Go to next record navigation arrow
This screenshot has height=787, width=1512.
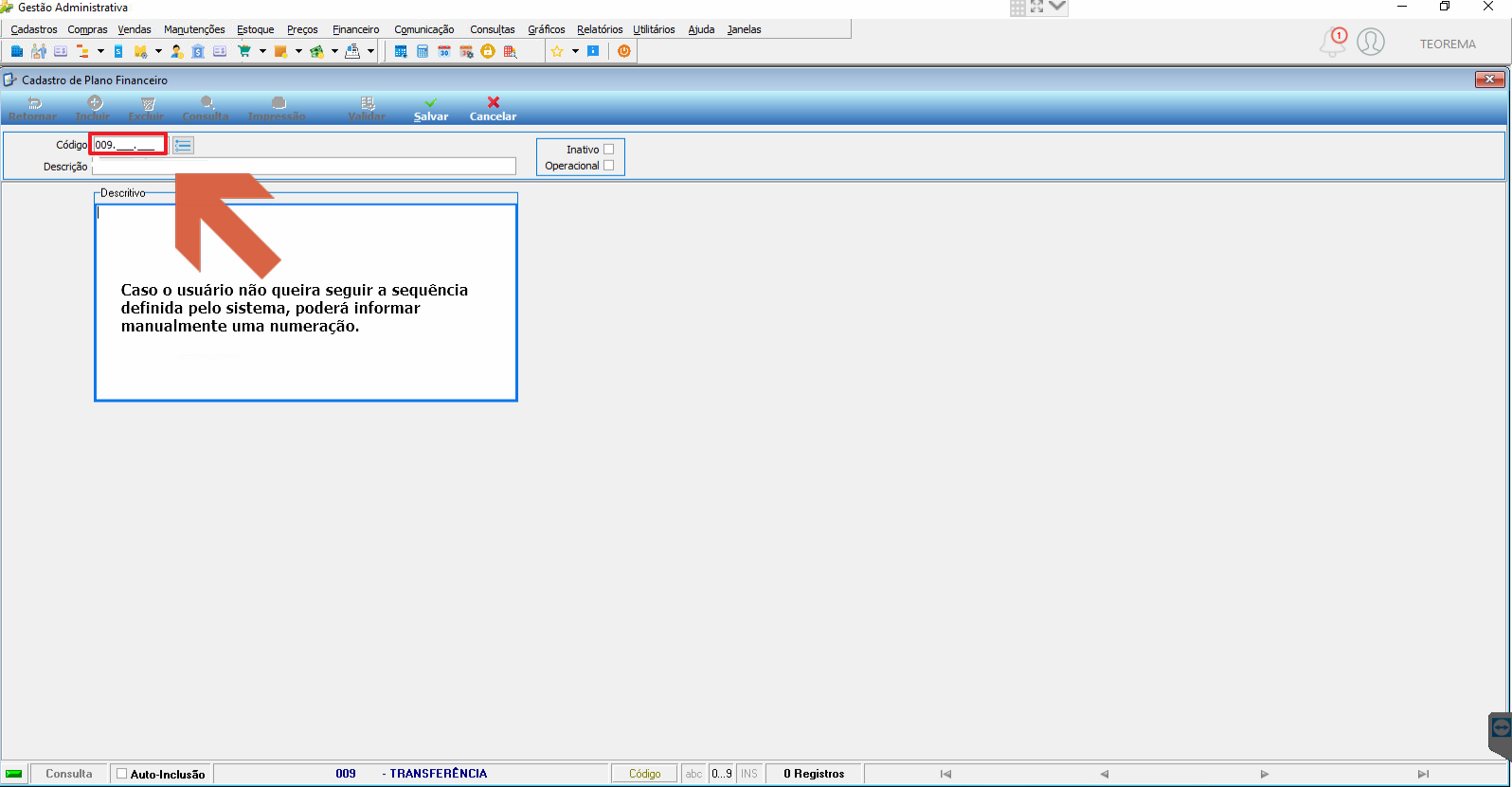click(x=1265, y=774)
